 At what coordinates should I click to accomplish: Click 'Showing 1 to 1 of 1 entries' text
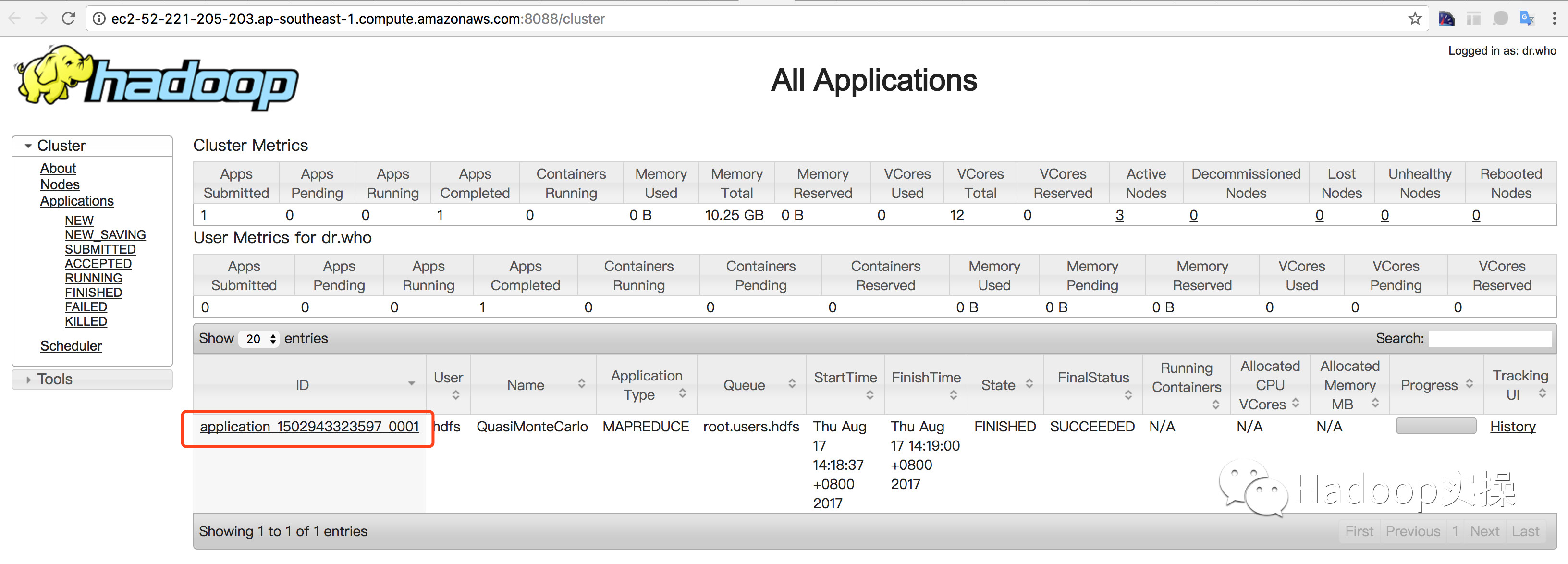coord(283,531)
